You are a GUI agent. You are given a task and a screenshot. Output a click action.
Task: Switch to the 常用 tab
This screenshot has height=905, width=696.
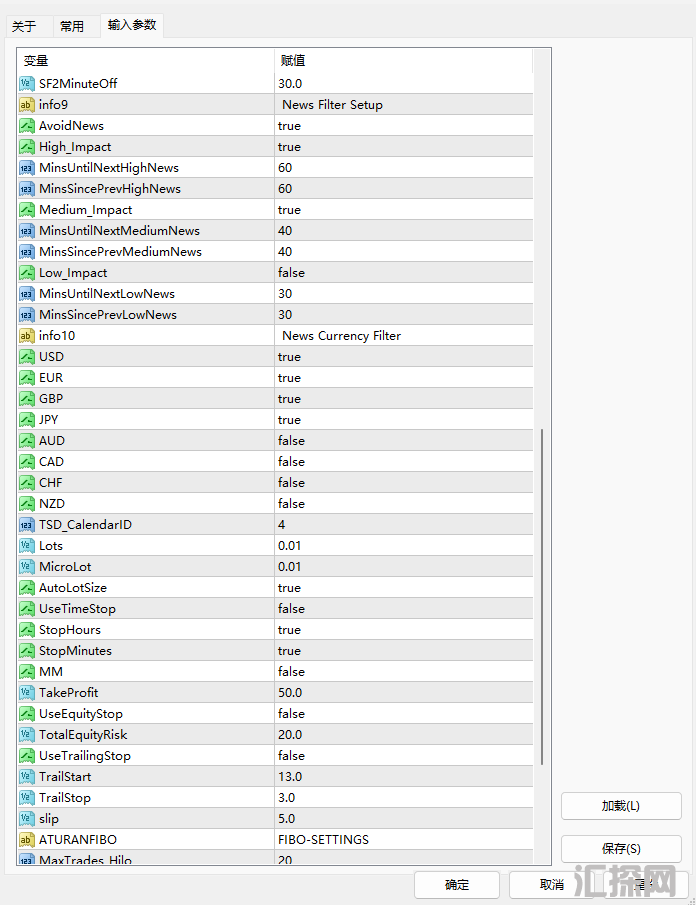(72, 26)
